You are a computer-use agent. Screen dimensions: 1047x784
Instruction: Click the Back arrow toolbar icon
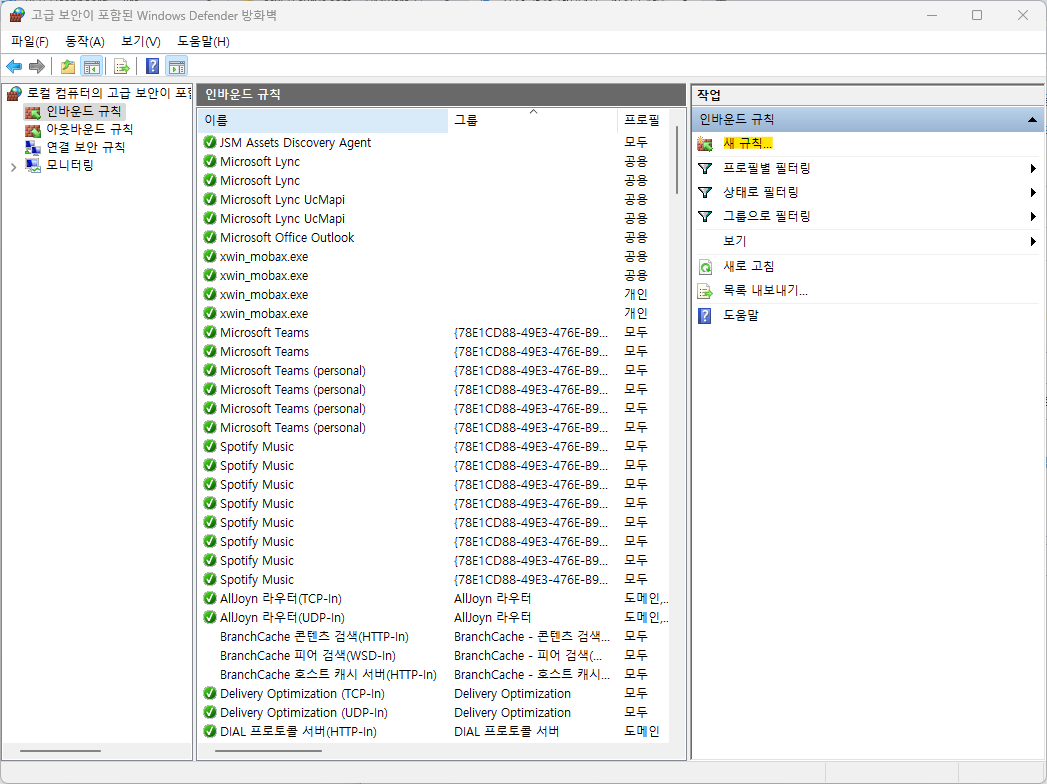14,66
